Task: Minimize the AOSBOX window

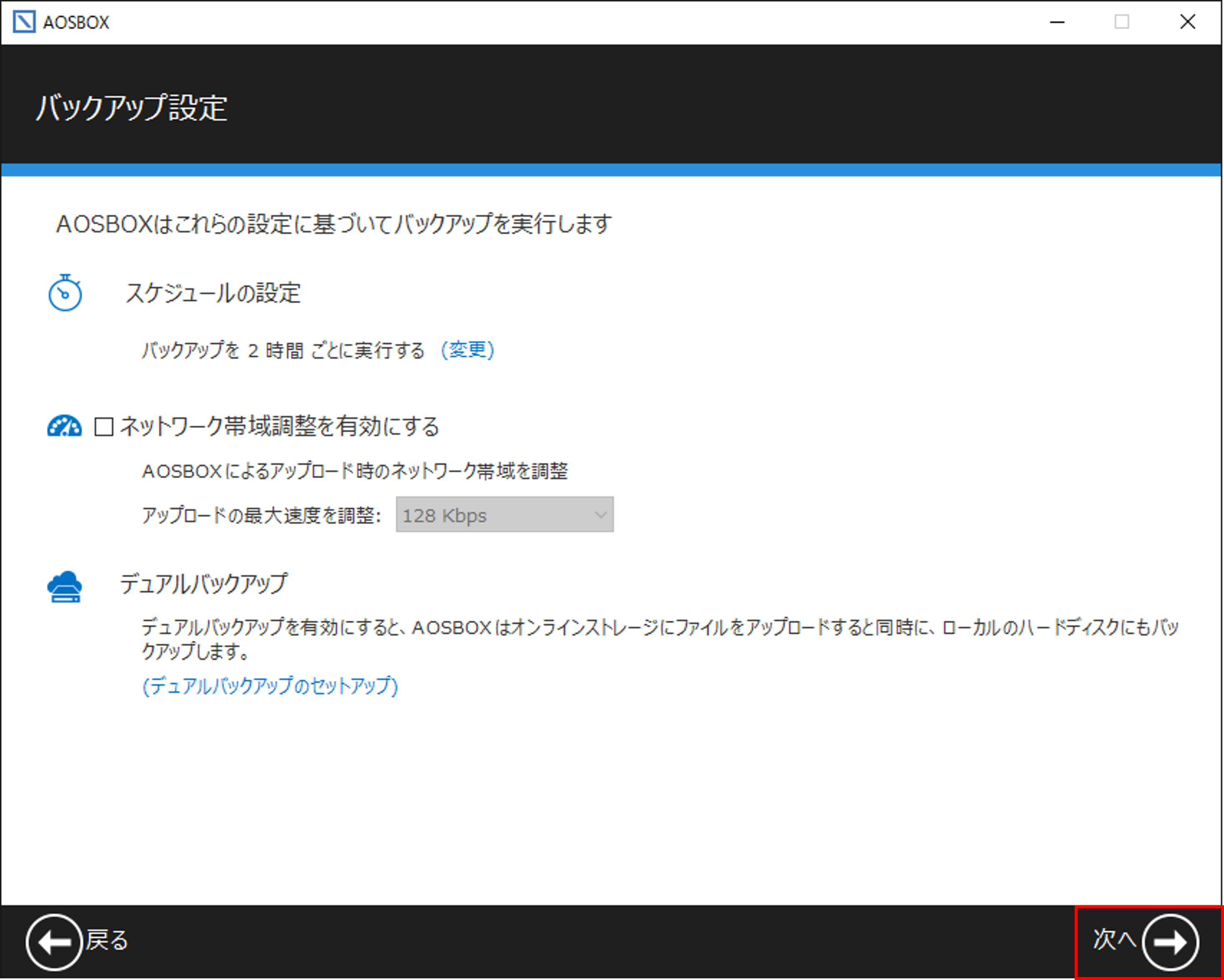Action: 1057,22
